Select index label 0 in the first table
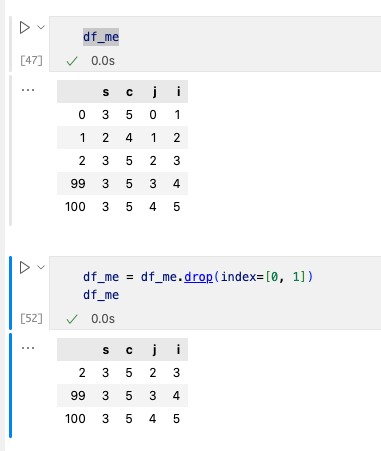This screenshot has height=451, width=381. pos(82,115)
